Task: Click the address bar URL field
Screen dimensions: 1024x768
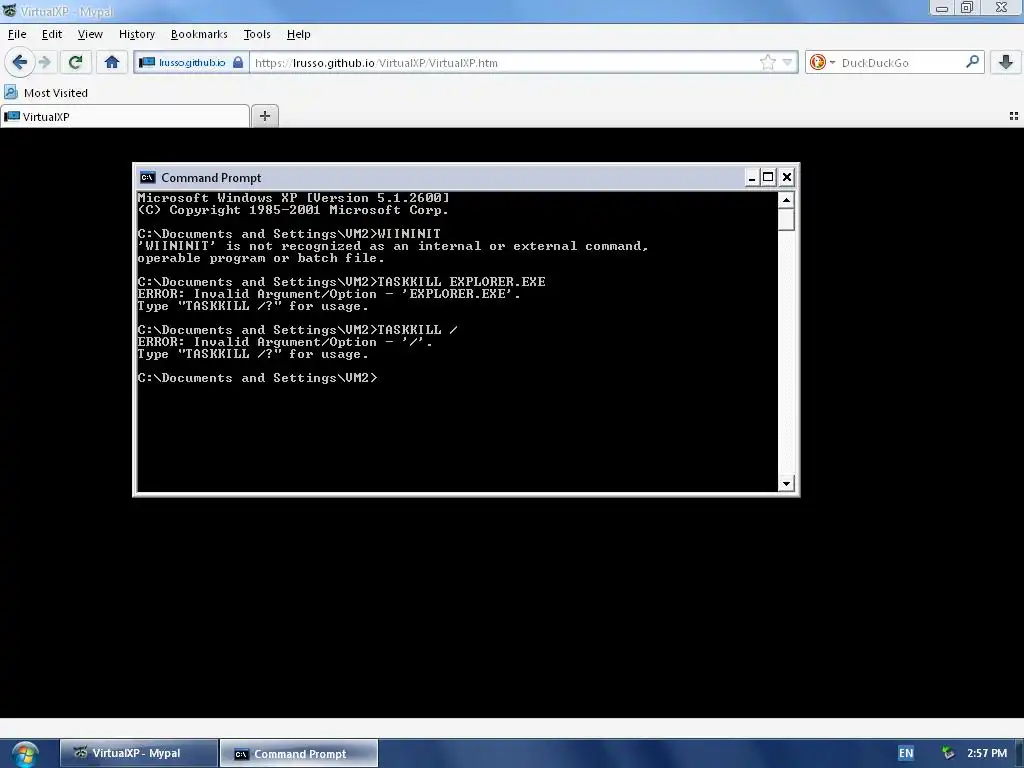Action: tap(503, 63)
